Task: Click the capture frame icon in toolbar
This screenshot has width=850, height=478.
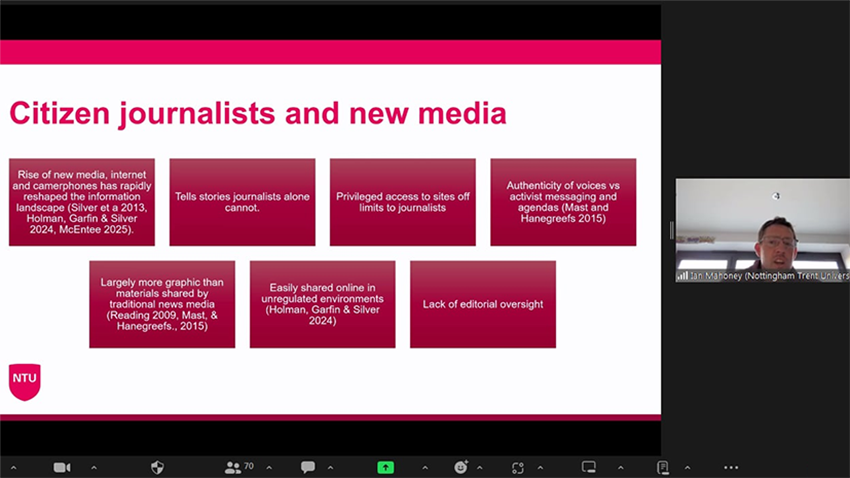Action: click(x=518, y=467)
